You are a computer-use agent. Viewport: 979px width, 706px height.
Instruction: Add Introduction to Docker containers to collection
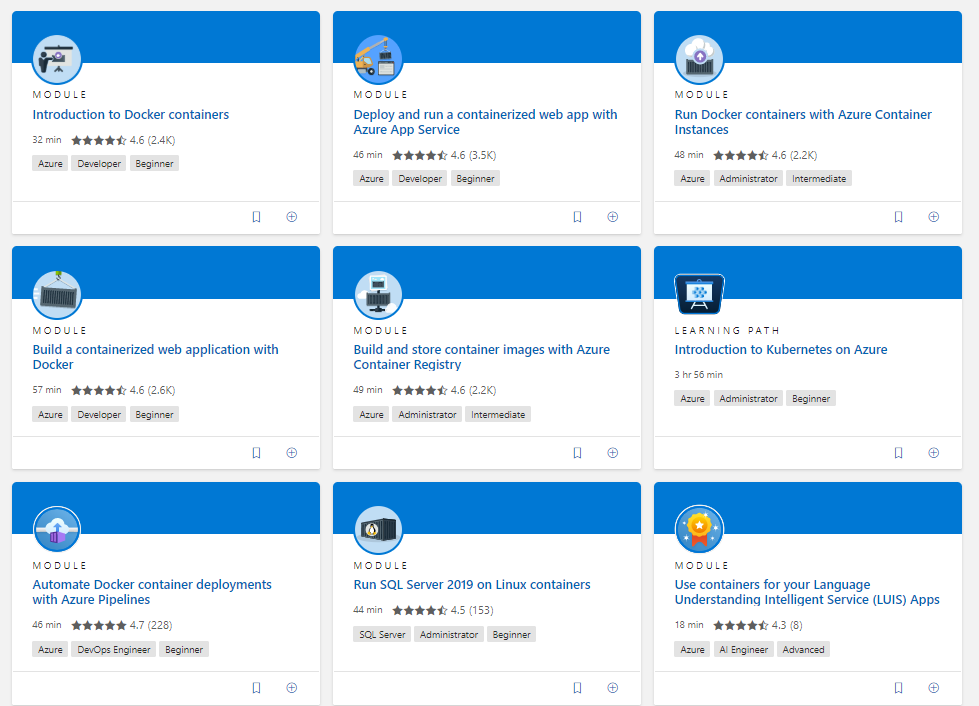[x=292, y=217]
